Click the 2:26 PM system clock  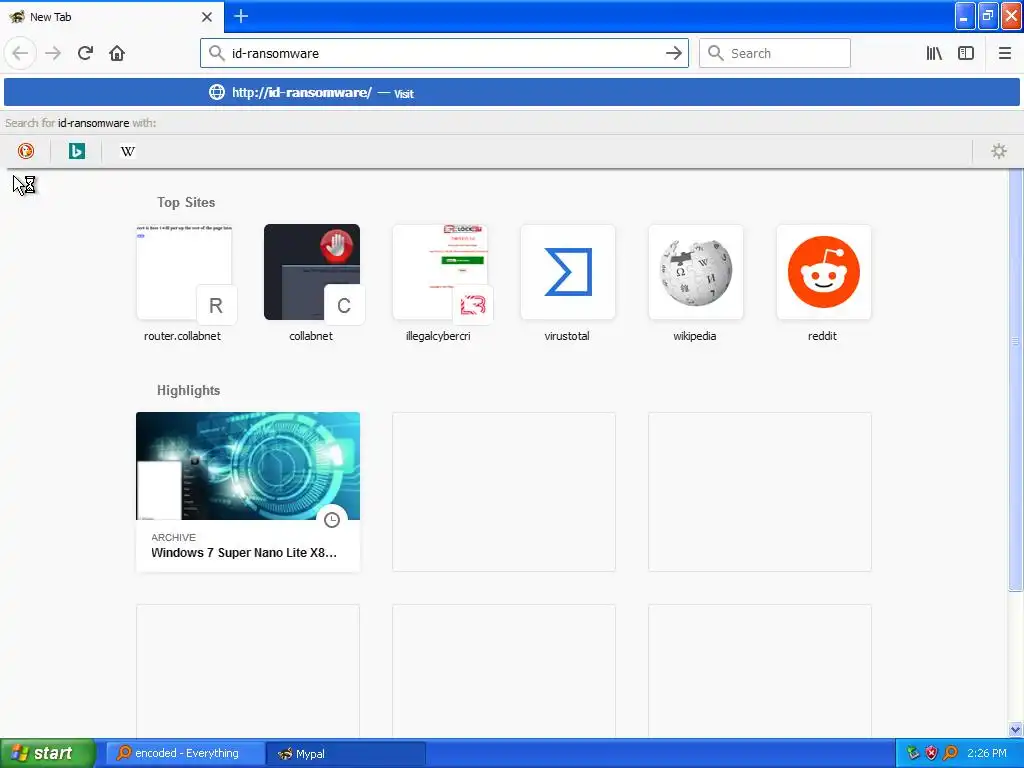pos(987,753)
